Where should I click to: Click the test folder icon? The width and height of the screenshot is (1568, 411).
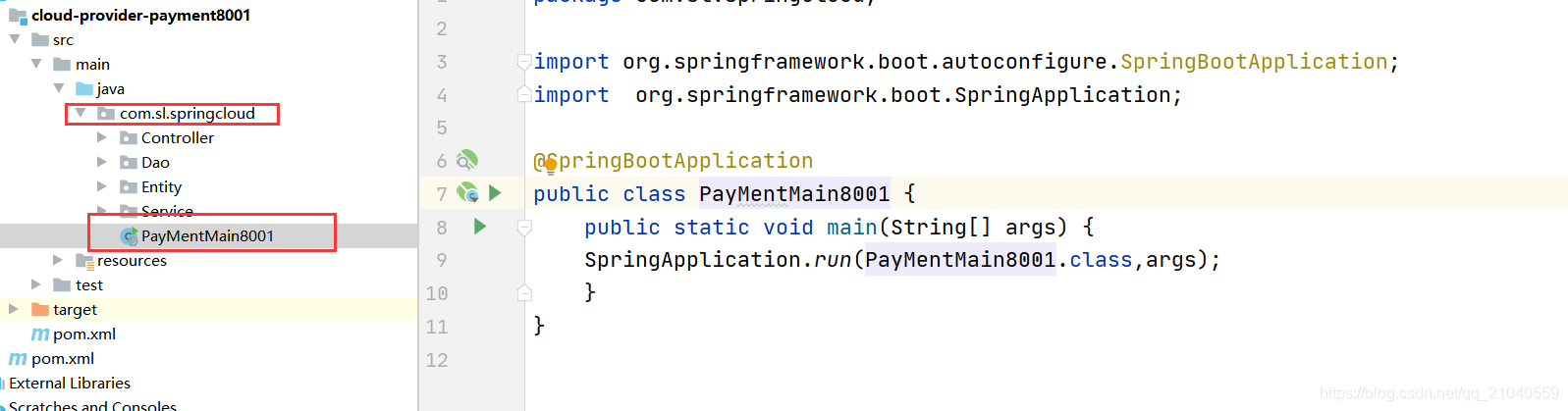click(62, 284)
